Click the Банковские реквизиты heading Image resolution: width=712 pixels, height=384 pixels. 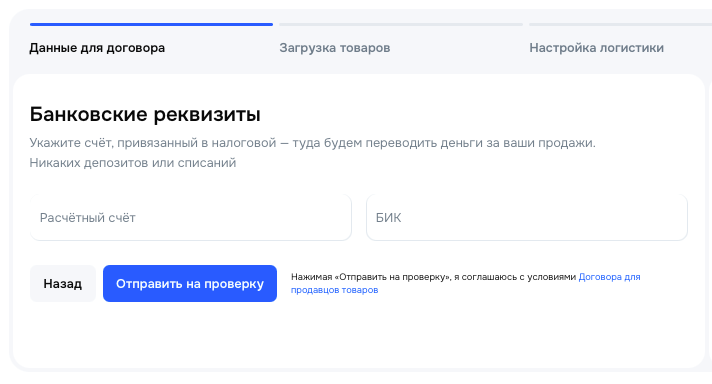pyautogui.click(x=145, y=114)
